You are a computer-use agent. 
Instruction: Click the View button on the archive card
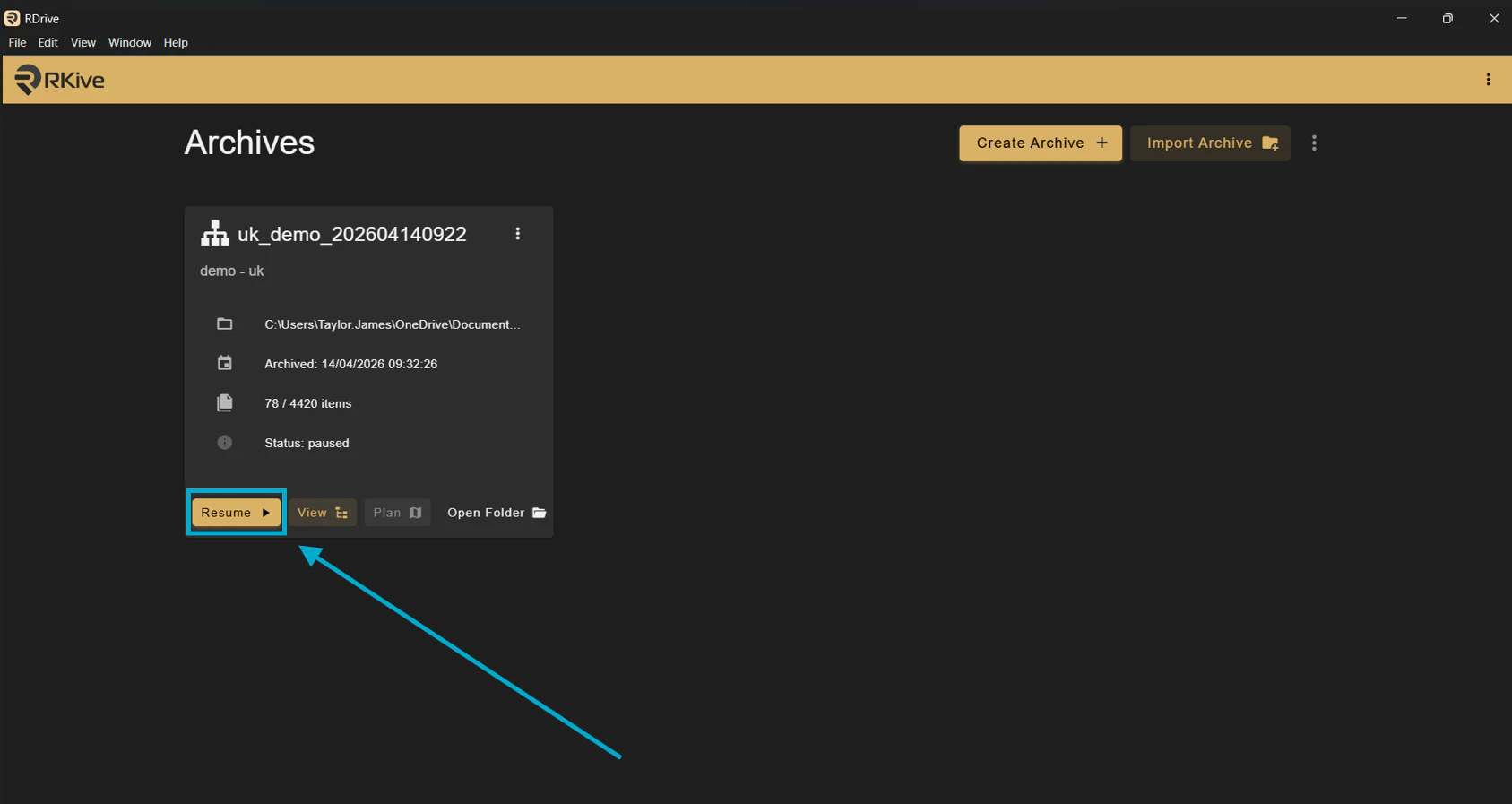[x=323, y=513]
